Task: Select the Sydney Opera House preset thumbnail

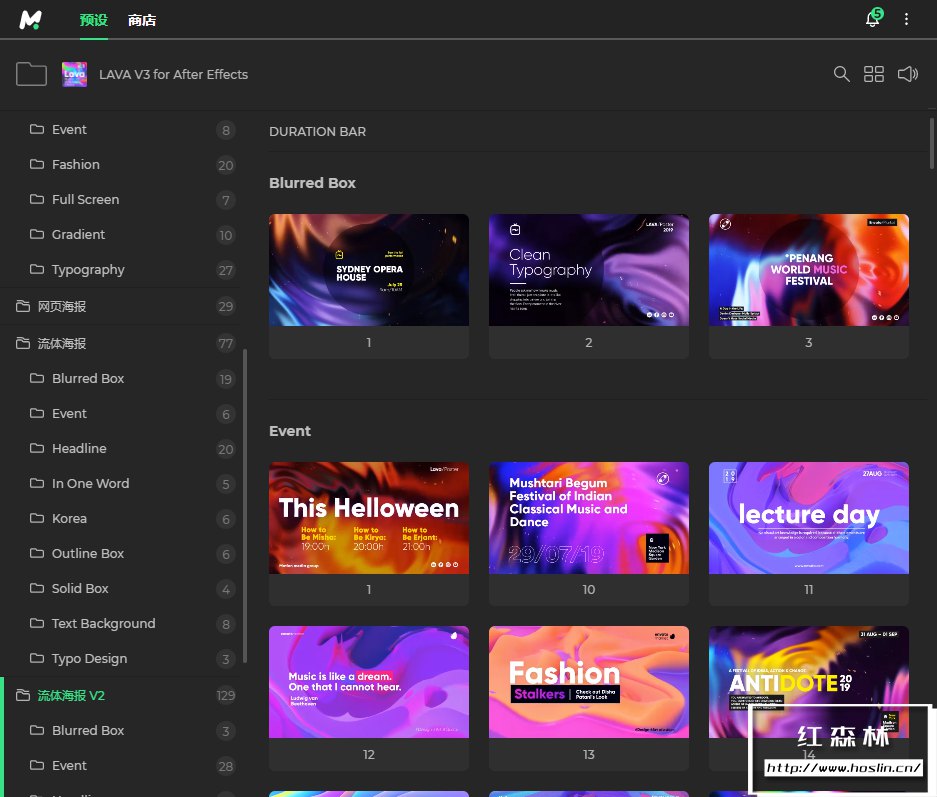Action: click(368, 270)
